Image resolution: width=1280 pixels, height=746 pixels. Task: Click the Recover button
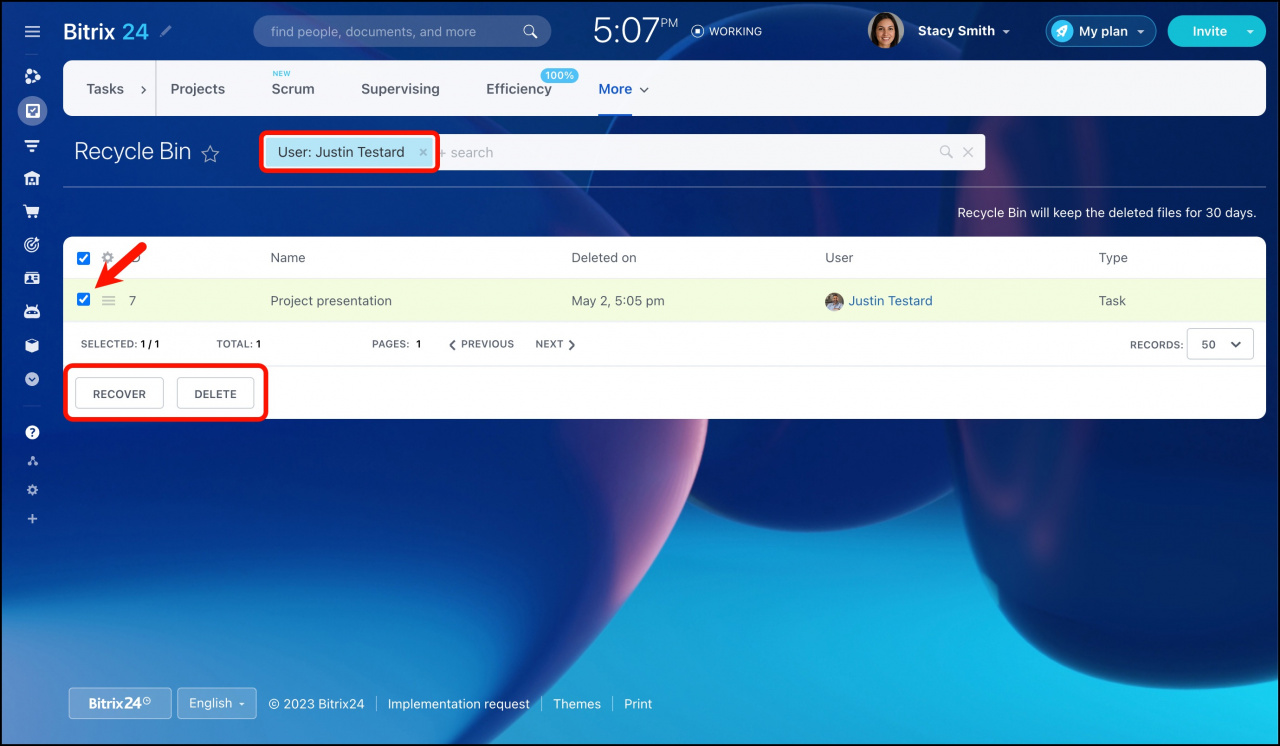coord(119,394)
